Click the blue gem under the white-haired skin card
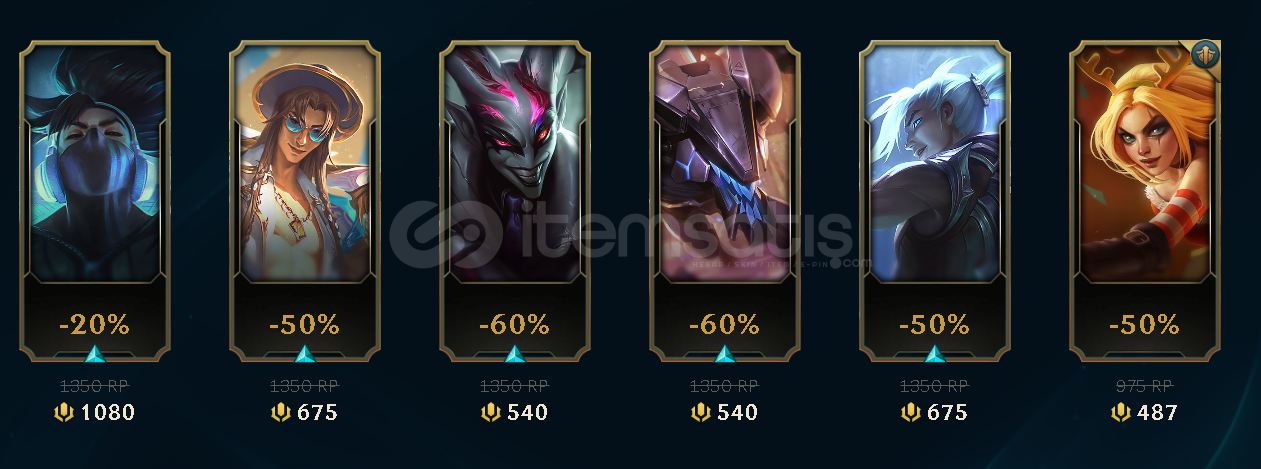The image size is (1261, 469). coord(935,353)
